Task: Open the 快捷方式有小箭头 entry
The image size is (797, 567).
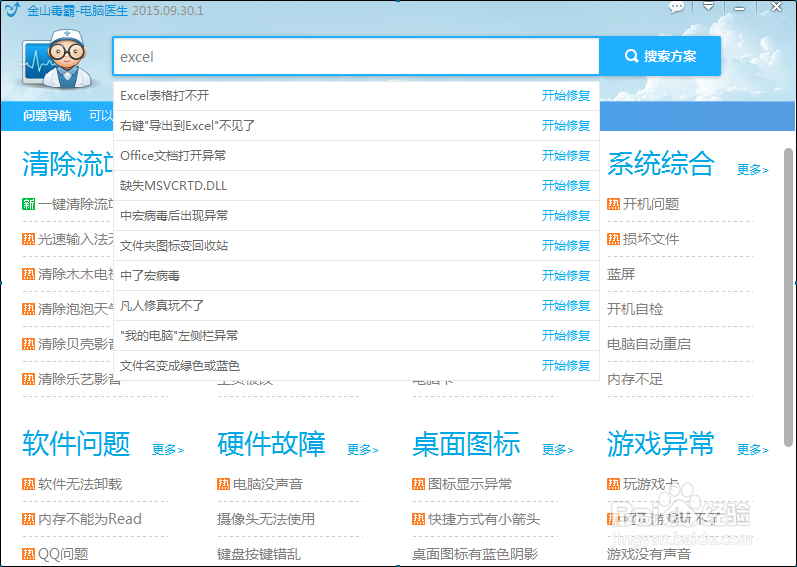Action: point(484,519)
